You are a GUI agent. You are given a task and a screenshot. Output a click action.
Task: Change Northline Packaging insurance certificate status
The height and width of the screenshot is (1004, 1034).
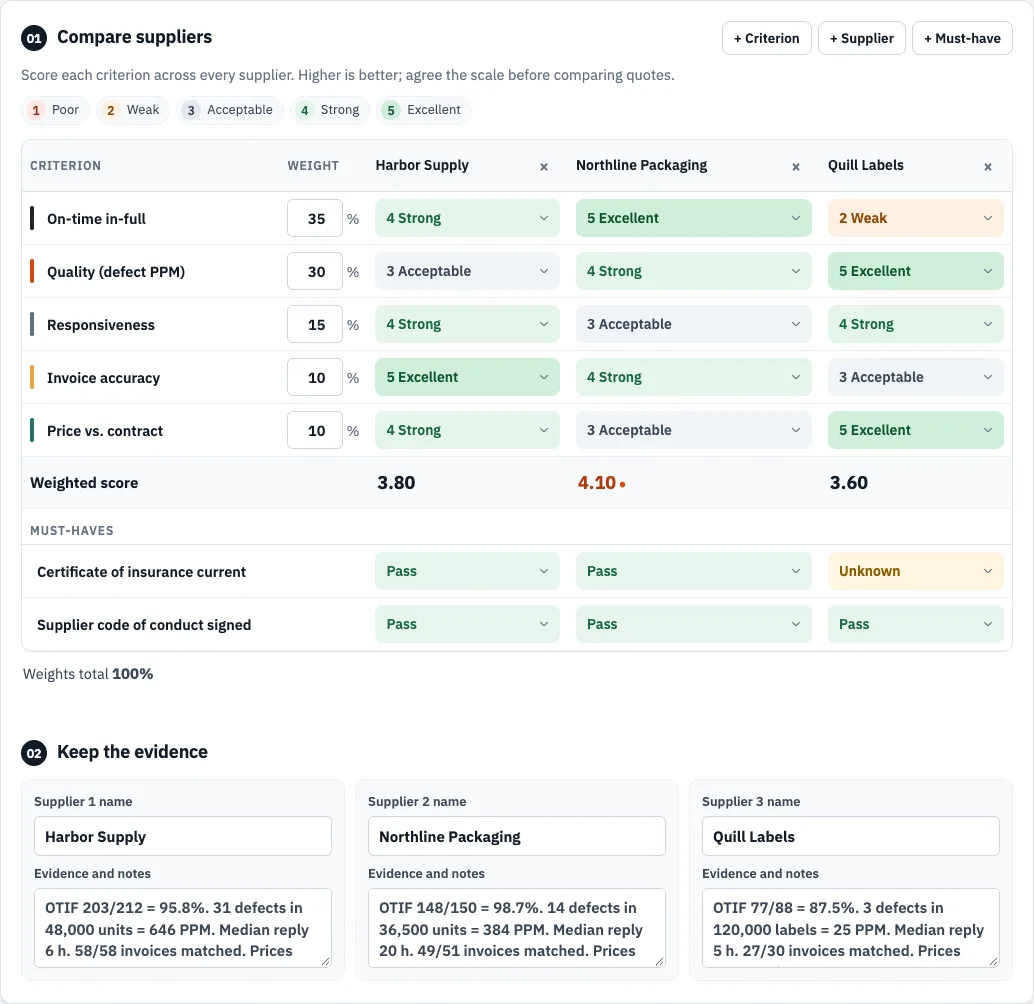[x=693, y=571]
